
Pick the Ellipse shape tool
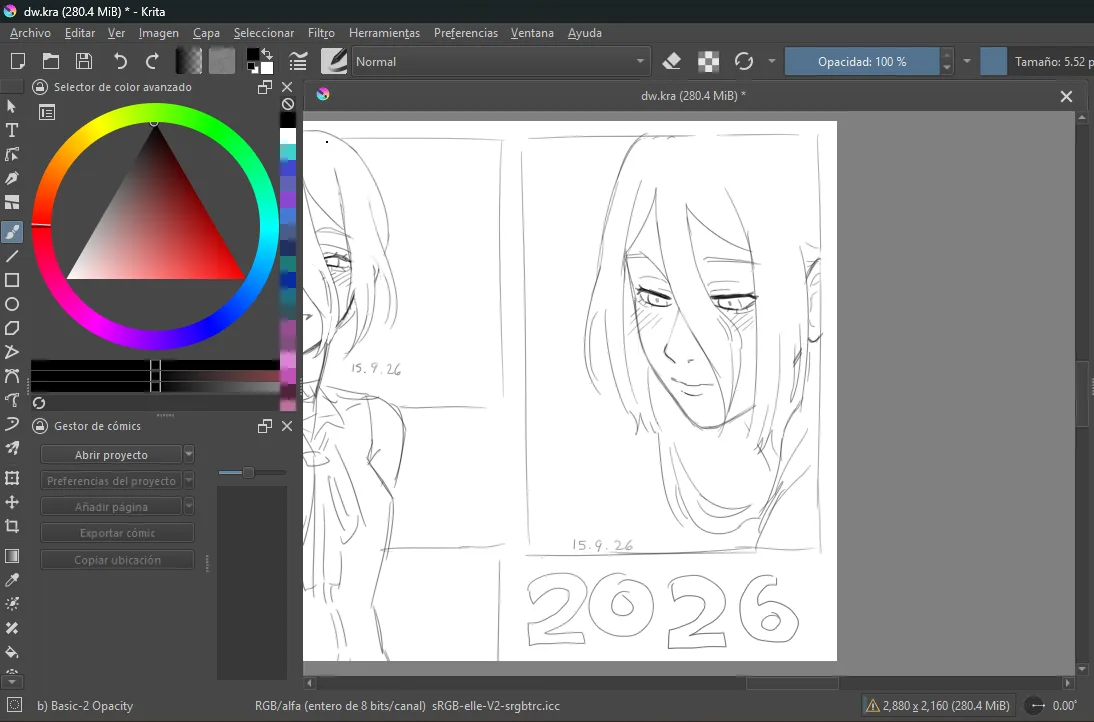pos(12,304)
